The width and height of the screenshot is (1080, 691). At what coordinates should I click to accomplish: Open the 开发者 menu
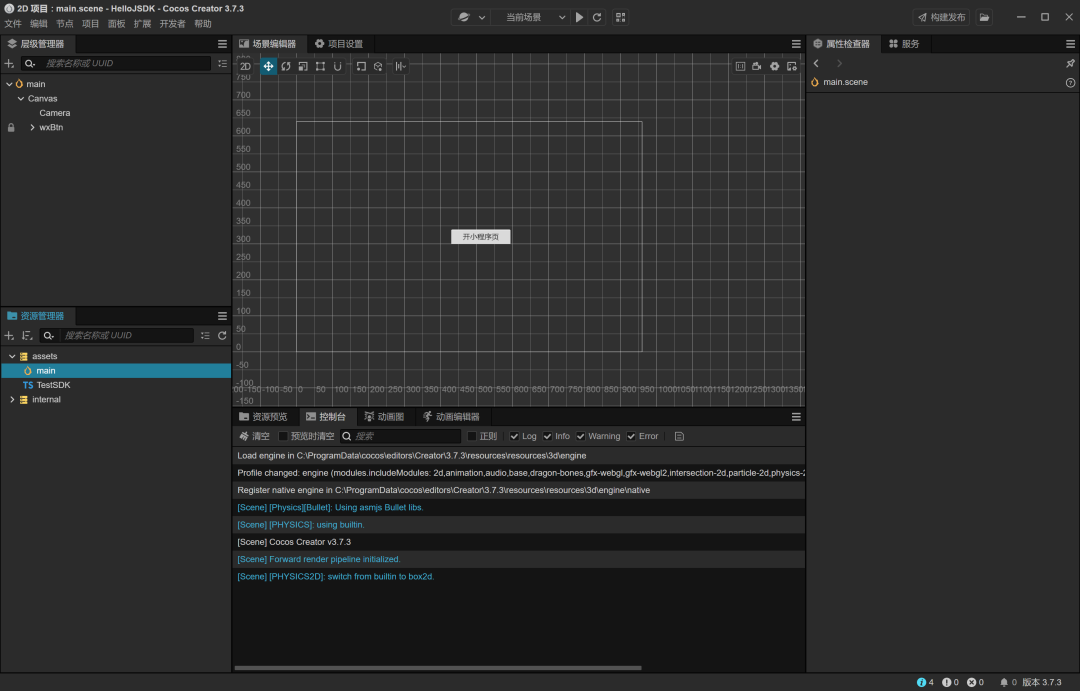click(172, 24)
